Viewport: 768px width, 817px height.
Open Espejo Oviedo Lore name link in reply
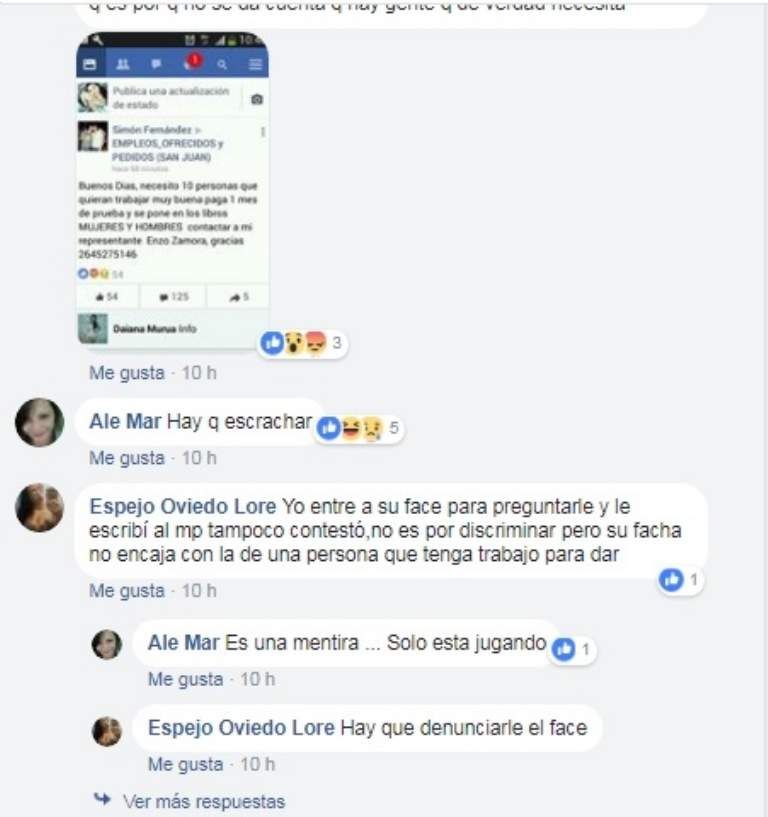241,728
